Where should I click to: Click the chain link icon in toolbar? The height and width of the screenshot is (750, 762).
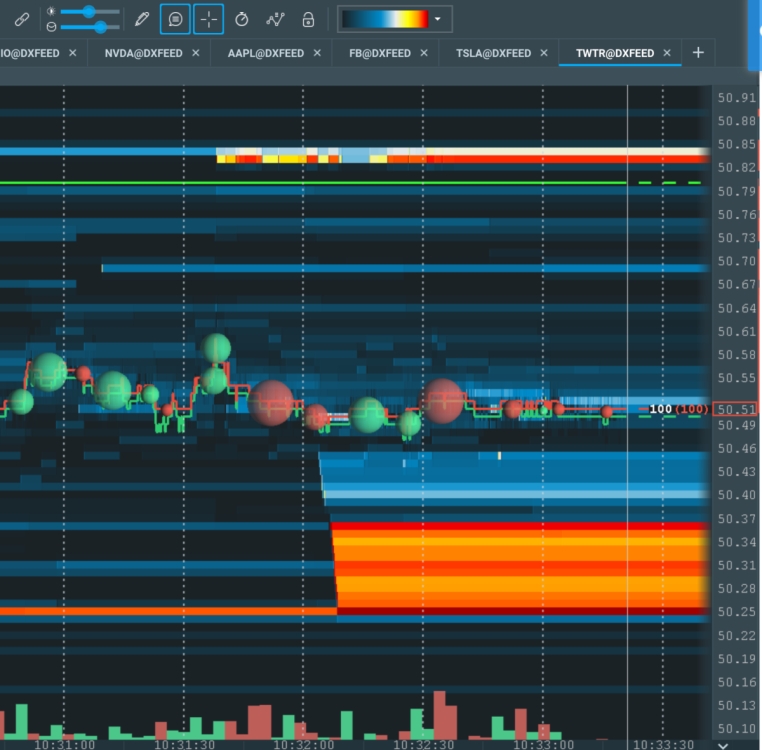click(x=22, y=19)
